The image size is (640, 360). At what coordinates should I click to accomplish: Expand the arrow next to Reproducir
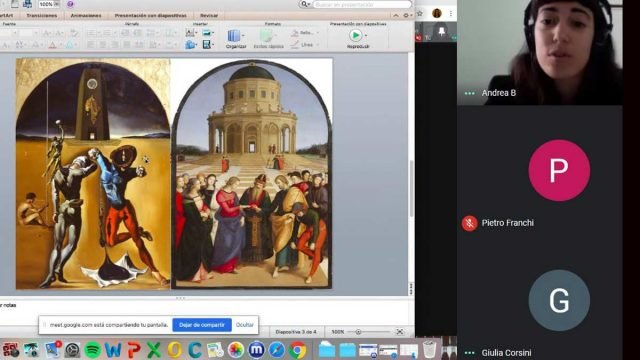(x=366, y=36)
